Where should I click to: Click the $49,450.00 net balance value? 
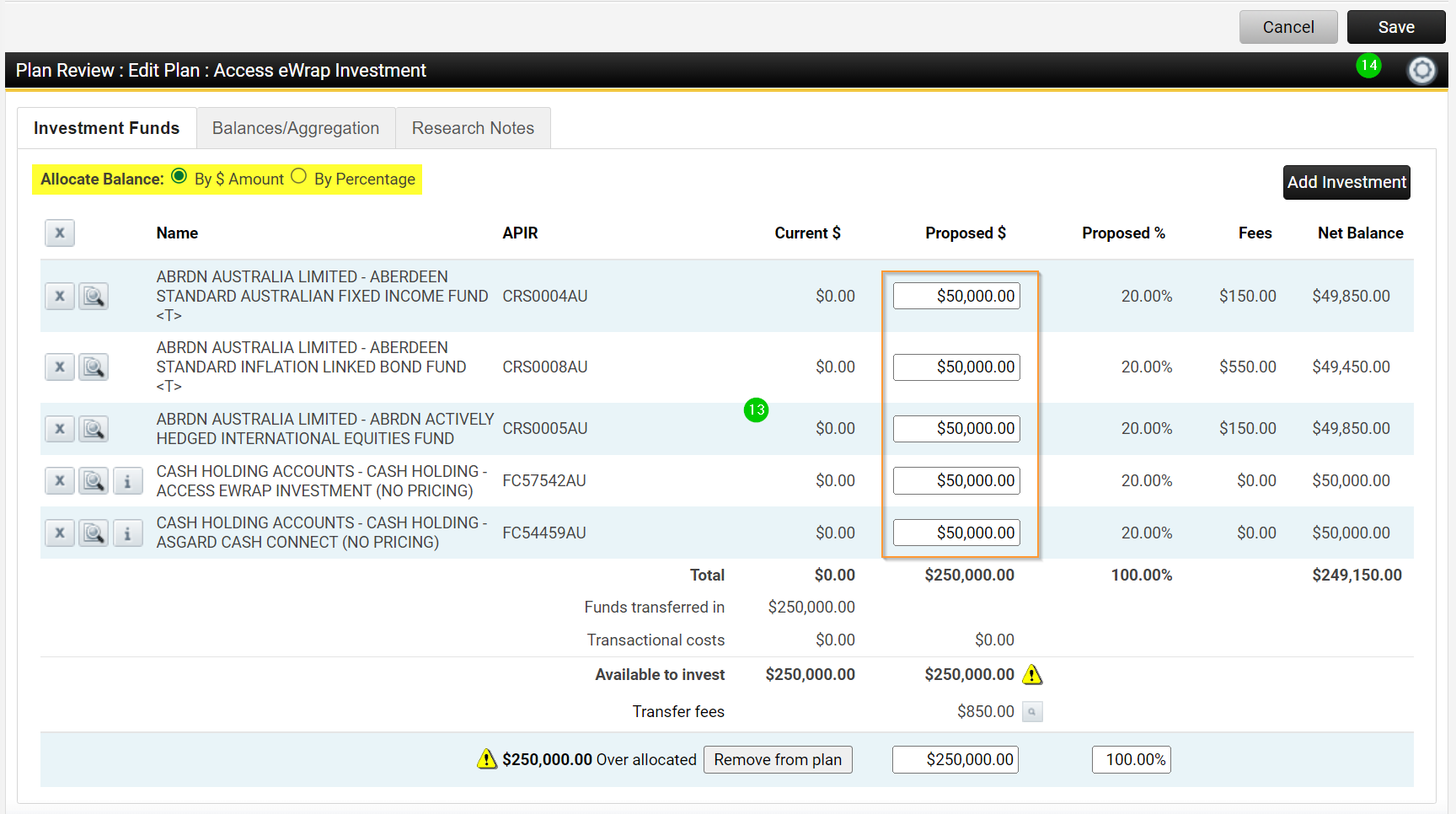(x=1351, y=367)
